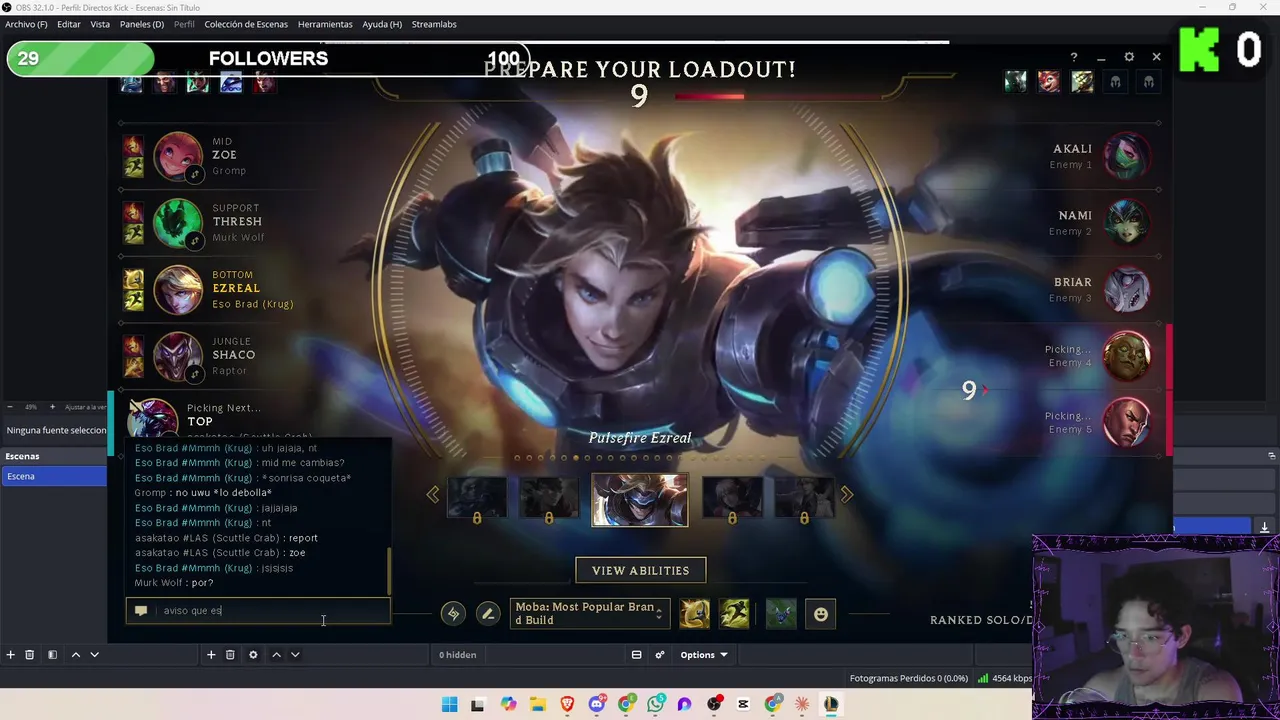Click Zoe's champion portrait in team list
1280x720 pixels.
pos(178,155)
